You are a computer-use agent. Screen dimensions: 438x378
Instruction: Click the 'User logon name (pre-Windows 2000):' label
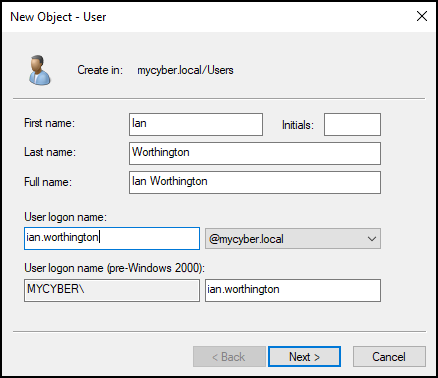(115, 268)
